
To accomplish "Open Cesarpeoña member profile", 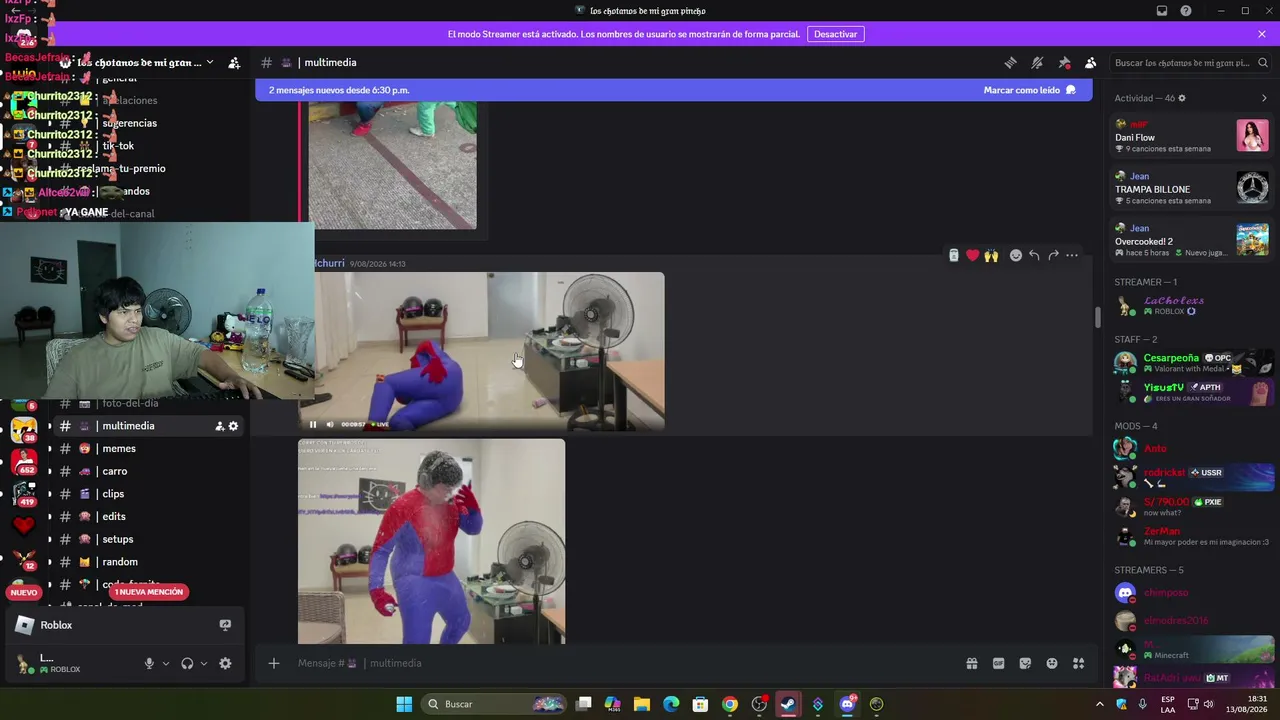I will pos(1191,362).
